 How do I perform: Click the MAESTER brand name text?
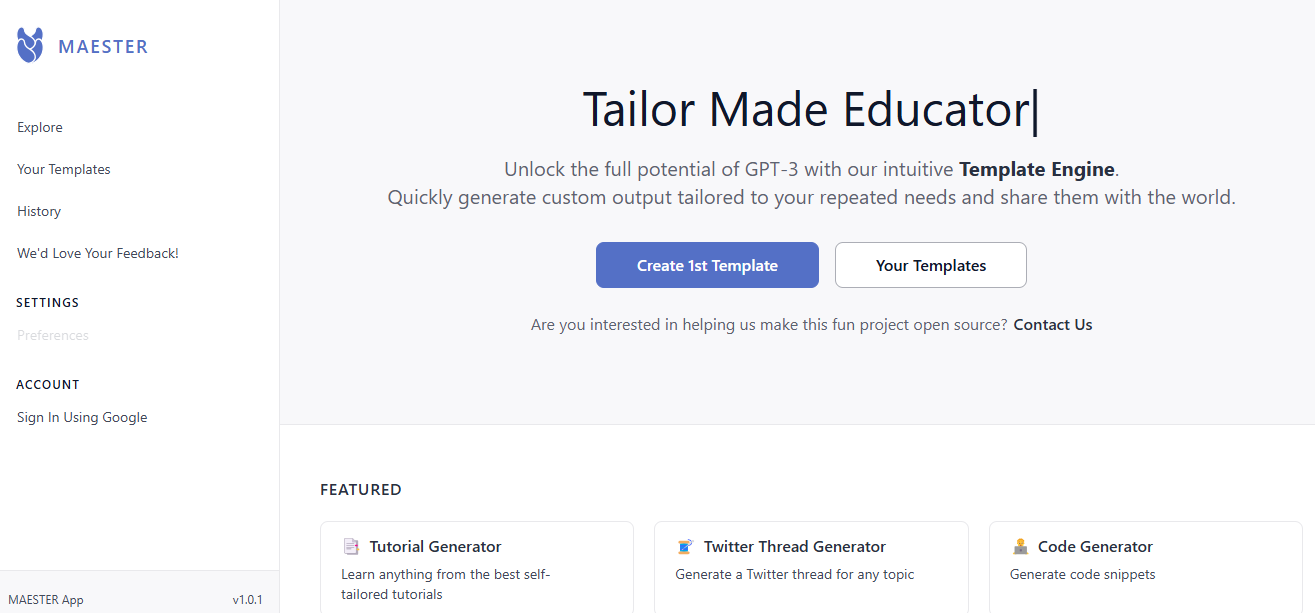coord(103,46)
